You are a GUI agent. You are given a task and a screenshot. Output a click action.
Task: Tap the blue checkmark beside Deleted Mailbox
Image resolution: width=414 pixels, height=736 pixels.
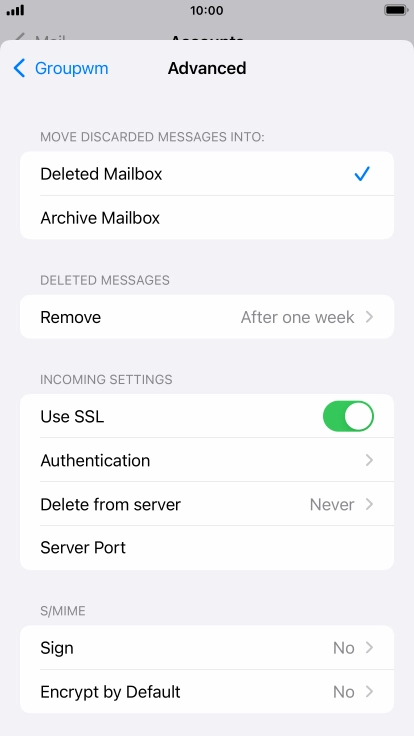coord(362,174)
